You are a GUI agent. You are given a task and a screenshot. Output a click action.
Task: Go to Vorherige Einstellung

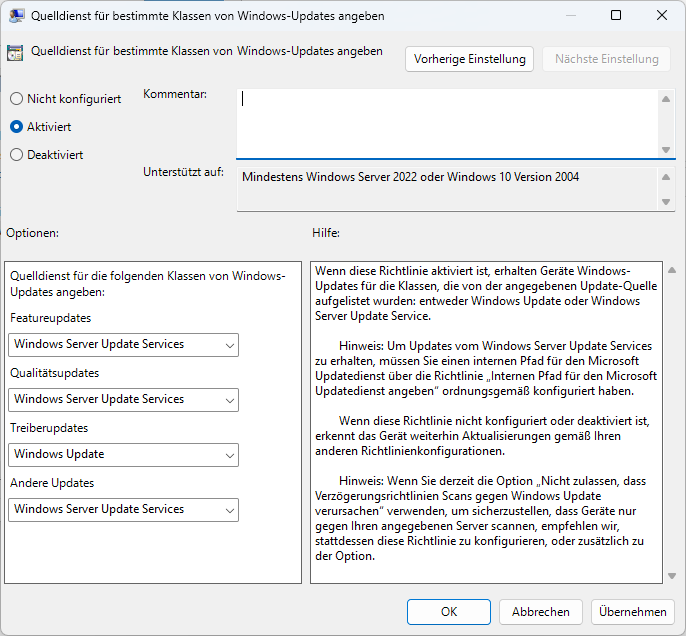click(x=469, y=59)
